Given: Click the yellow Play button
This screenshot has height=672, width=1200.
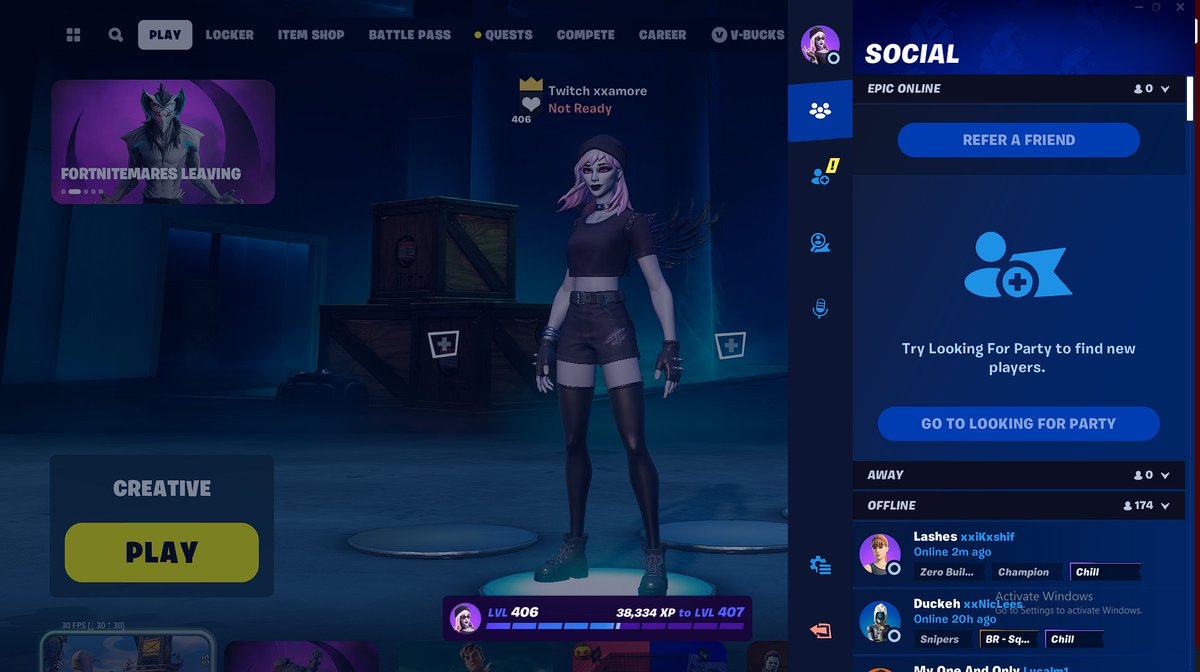Looking at the screenshot, I should [x=162, y=552].
